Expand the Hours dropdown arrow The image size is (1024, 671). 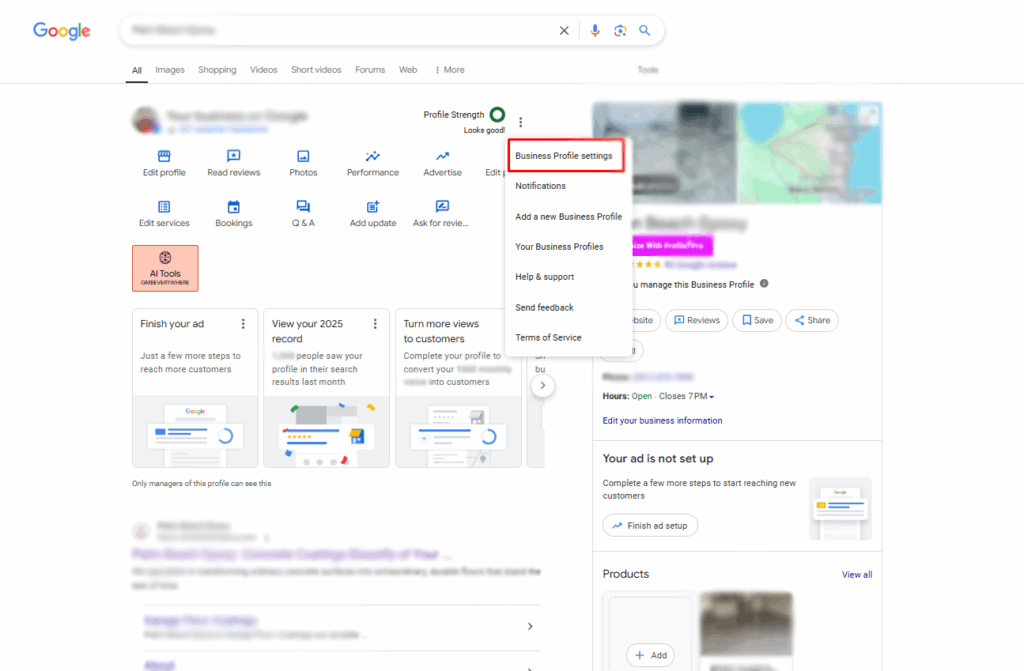coord(712,397)
